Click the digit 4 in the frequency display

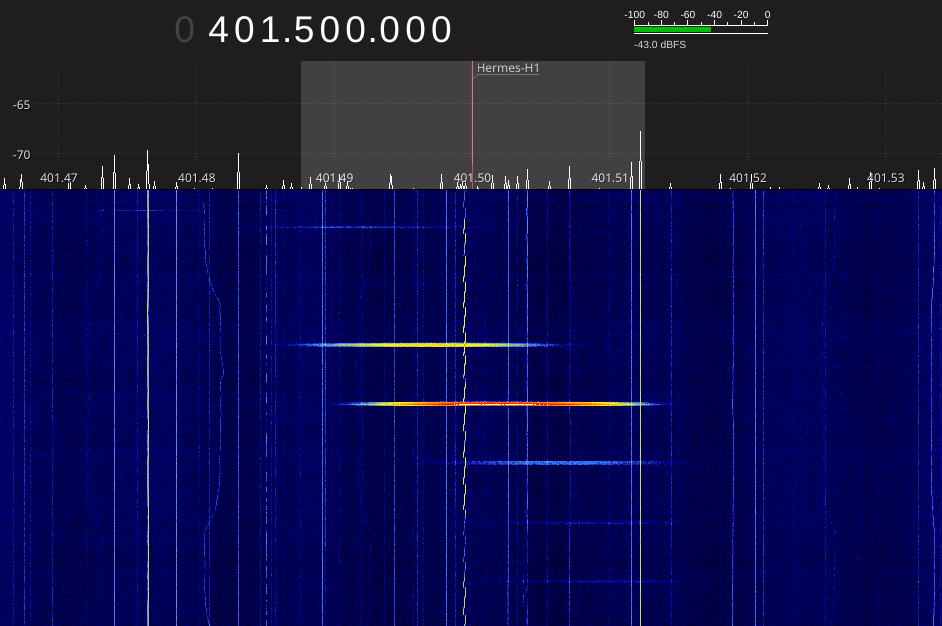219,29
